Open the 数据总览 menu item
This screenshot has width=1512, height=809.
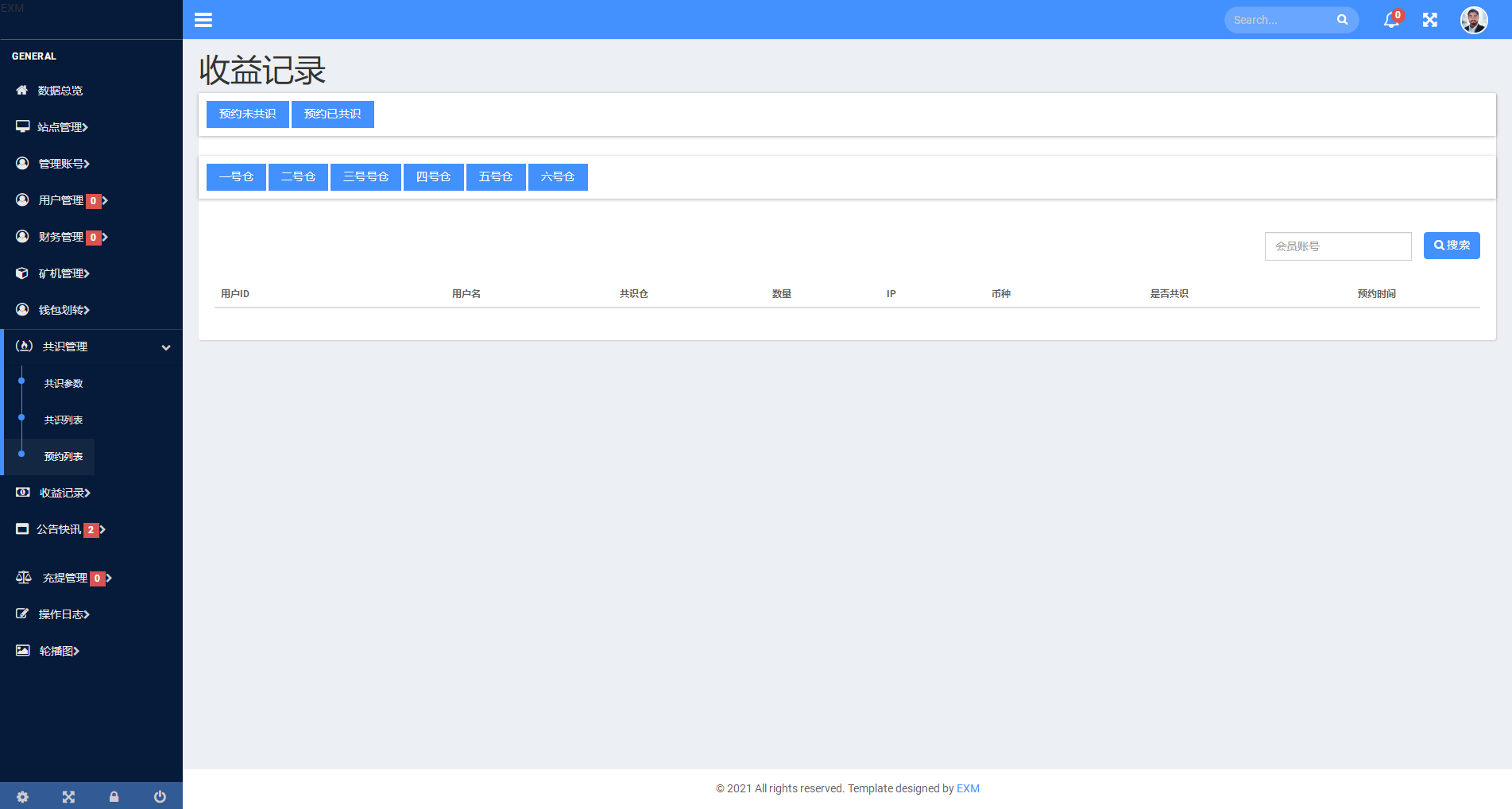tap(91, 91)
